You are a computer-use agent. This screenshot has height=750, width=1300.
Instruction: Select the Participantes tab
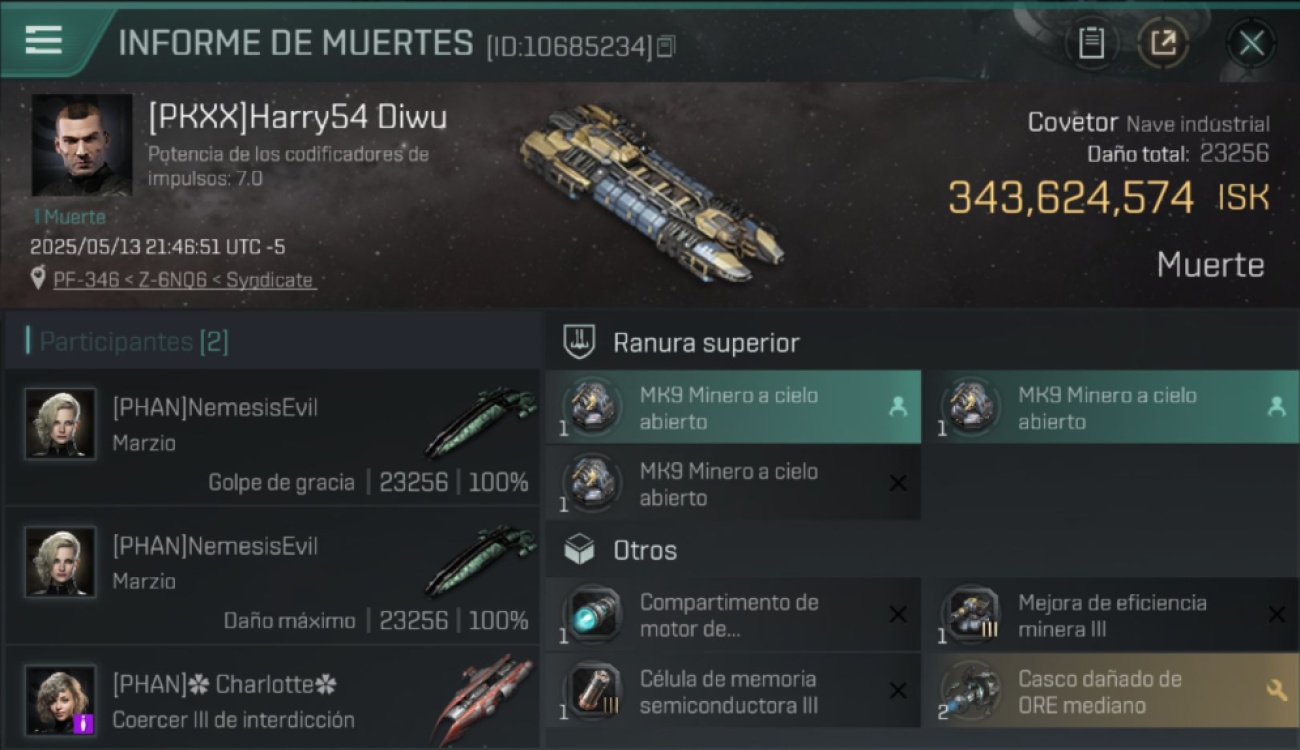tap(134, 342)
